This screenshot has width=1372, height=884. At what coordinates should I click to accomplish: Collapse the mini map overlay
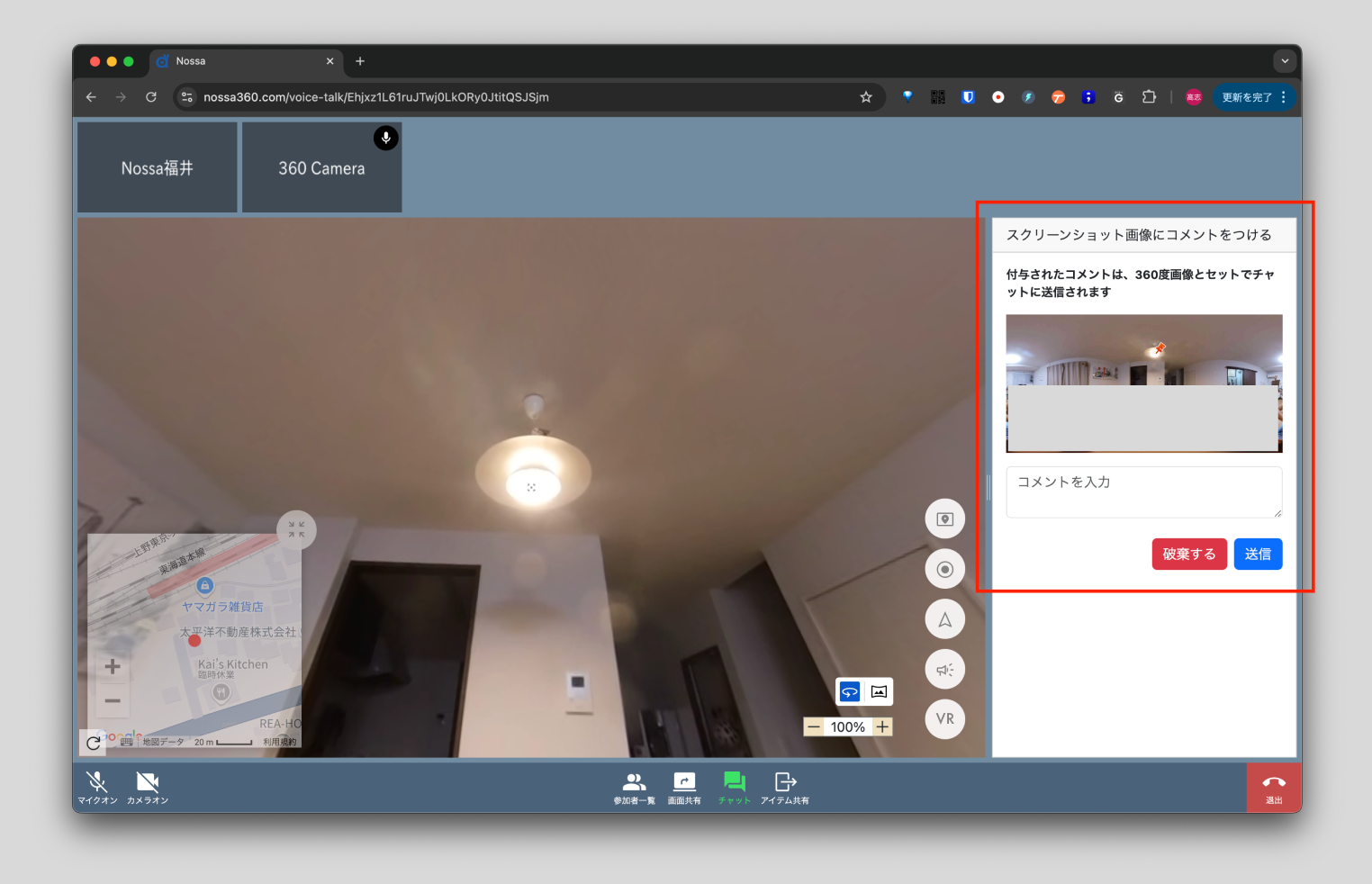click(297, 530)
